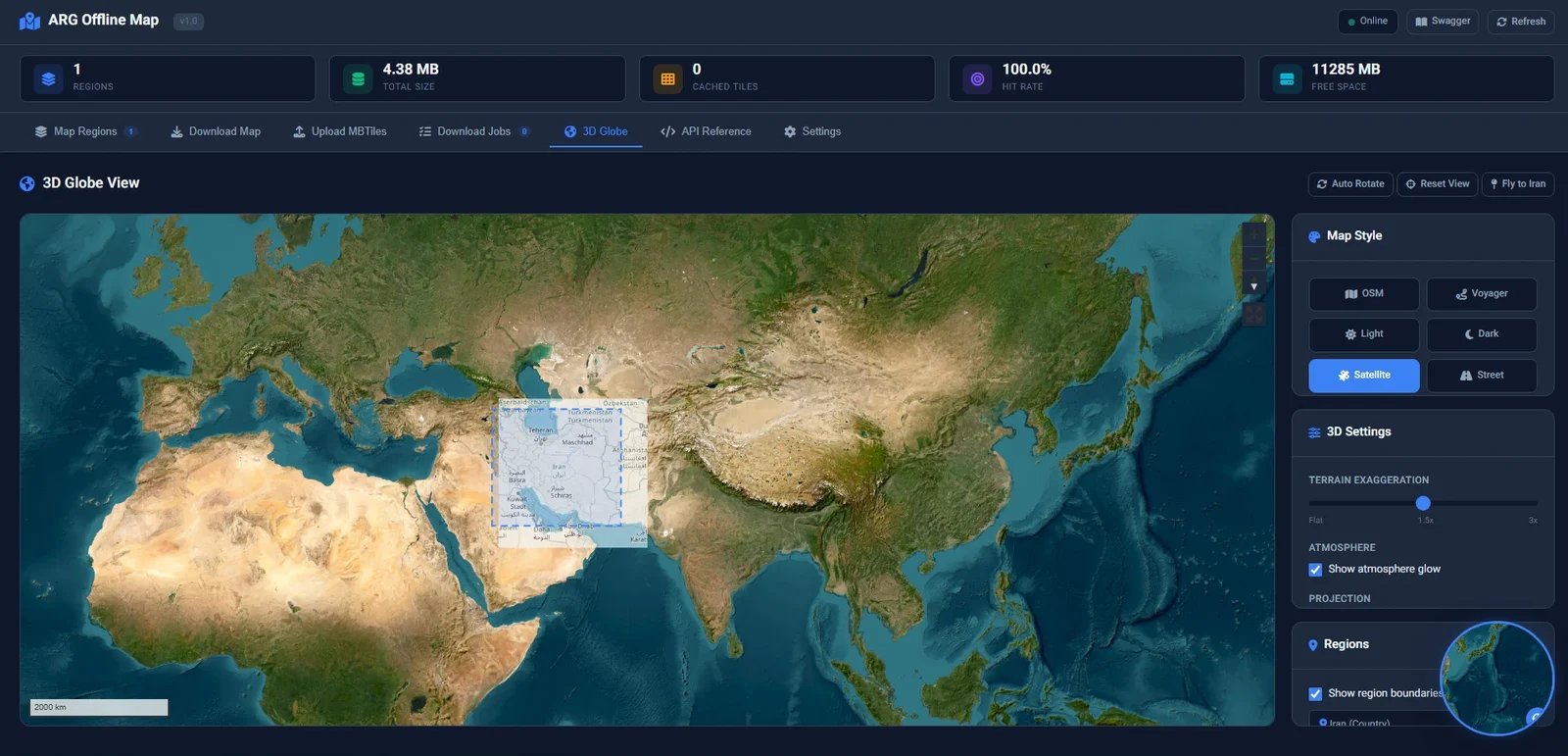Select the Satellite map style

(1364, 376)
